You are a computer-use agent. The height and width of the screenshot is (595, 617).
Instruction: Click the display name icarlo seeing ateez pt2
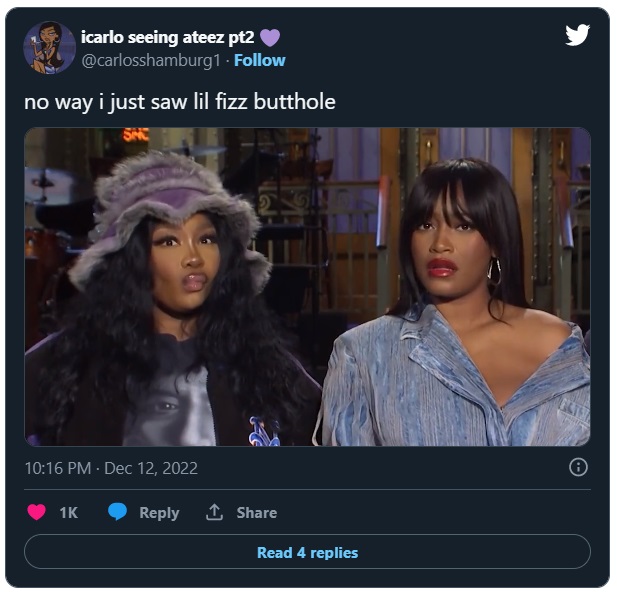tap(168, 37)
